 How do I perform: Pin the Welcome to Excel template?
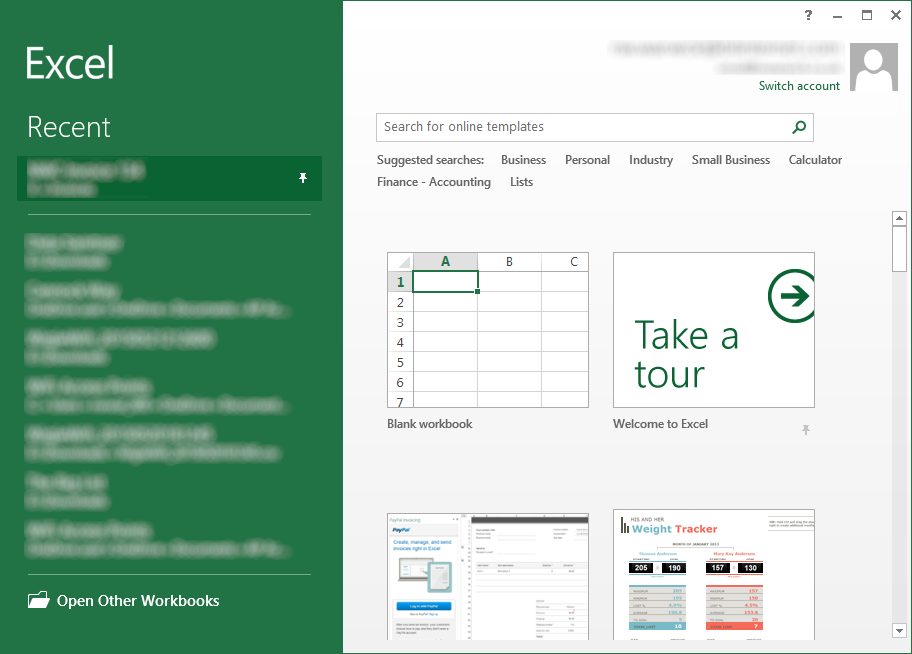coord(805,430)
